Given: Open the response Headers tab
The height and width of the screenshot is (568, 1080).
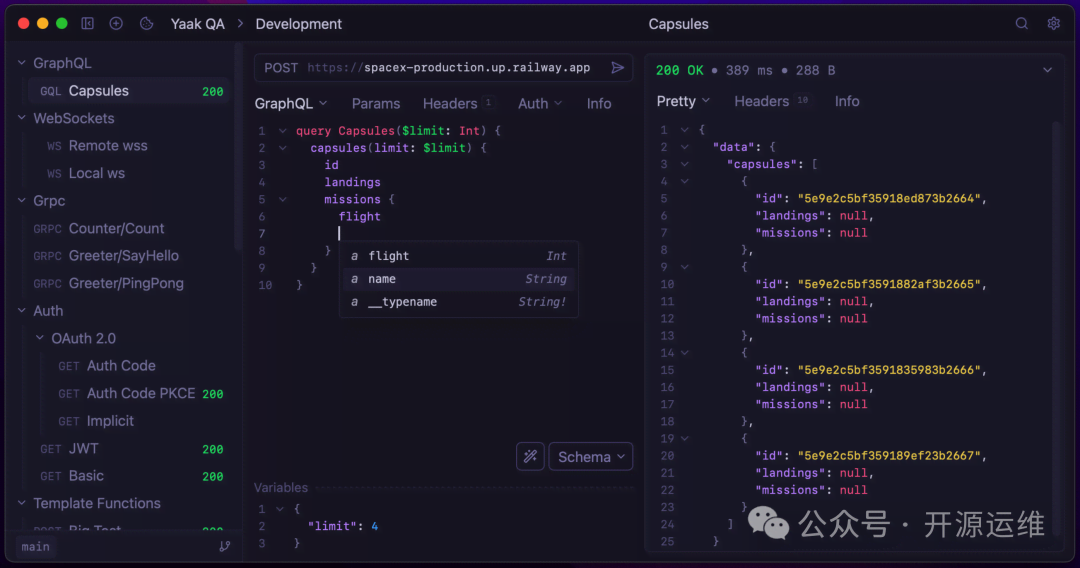Looking at the screenshot, I should (x=762, y=101).
